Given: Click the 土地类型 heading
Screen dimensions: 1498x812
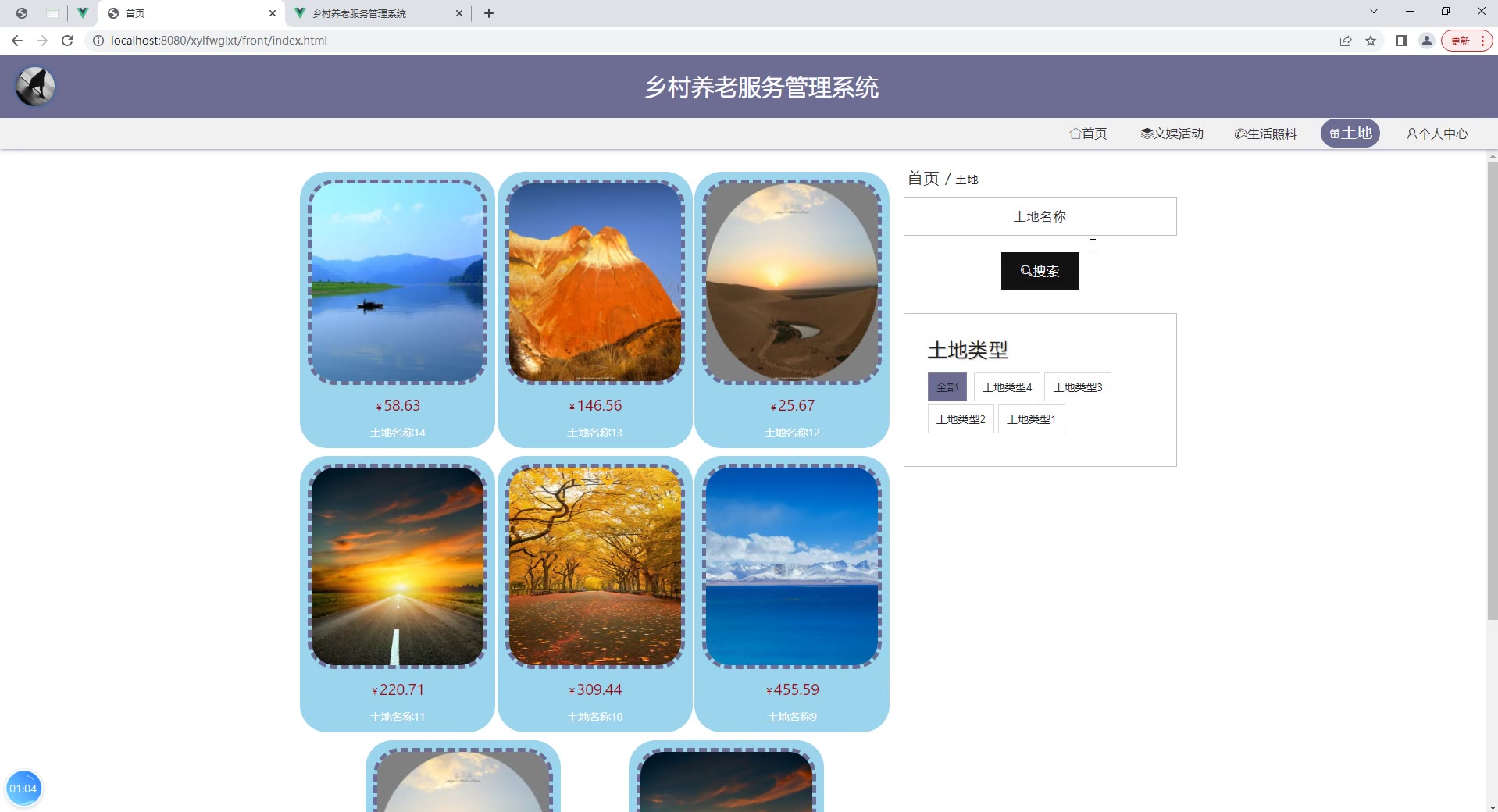Looking at the screenshot, I should click(x=968, y=350).
